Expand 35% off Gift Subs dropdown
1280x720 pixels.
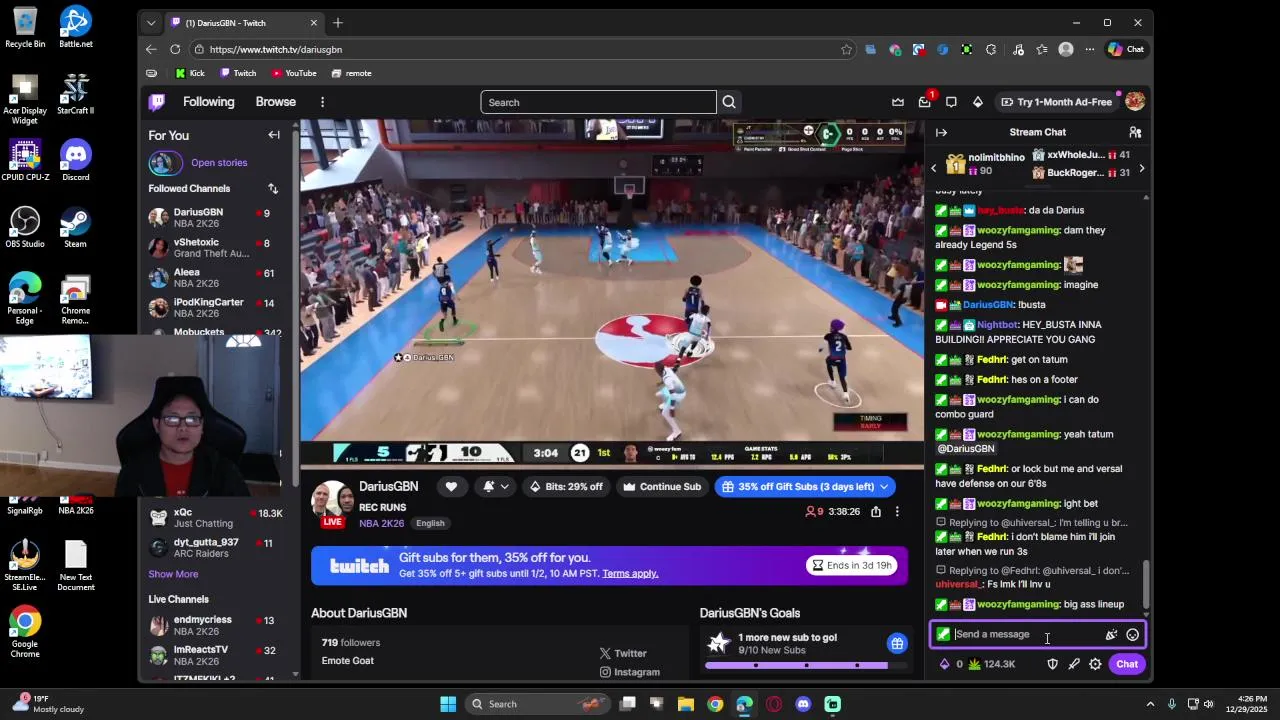pyautogui.click(x=884, y=487)
